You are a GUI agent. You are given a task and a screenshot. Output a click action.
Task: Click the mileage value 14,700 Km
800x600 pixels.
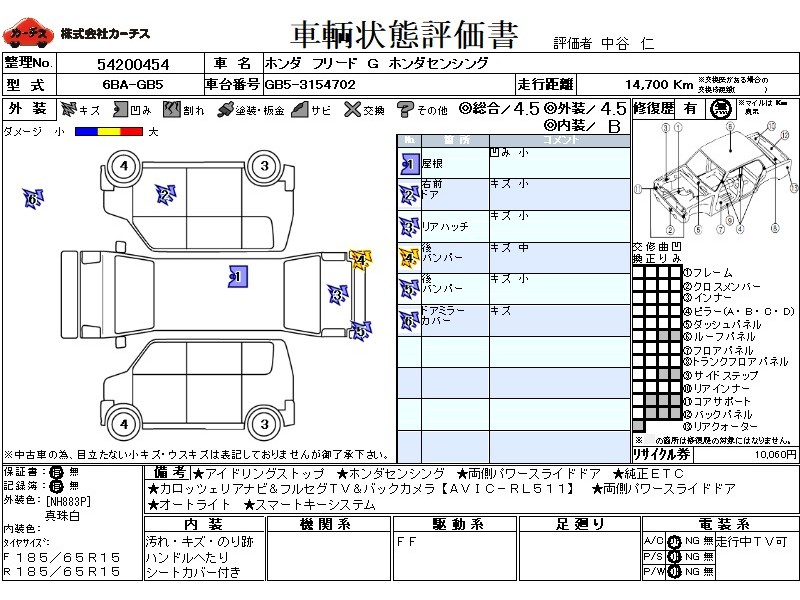[x=659, y=84]
